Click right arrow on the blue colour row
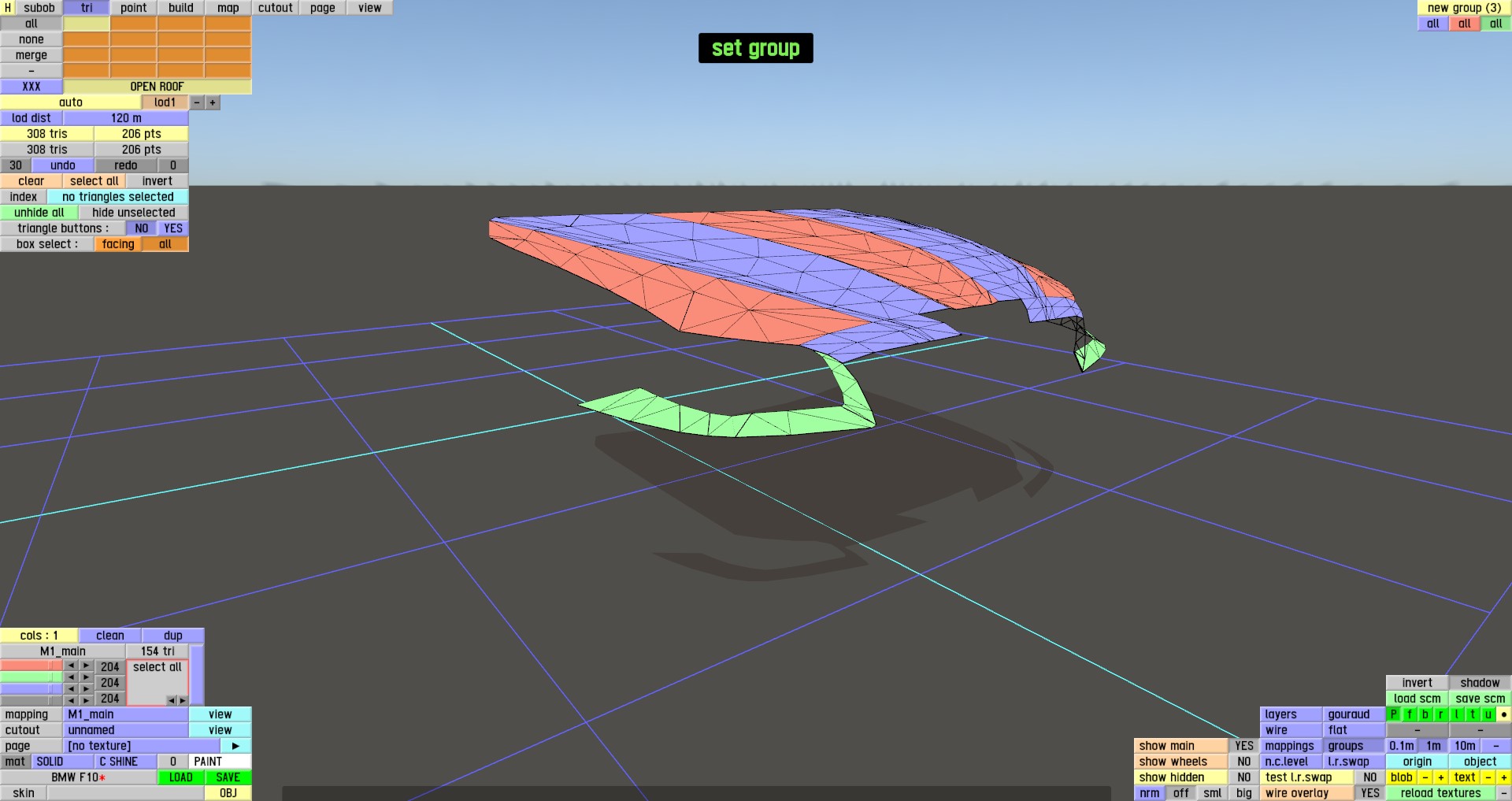Viewport: 1512px width, 801px height. (x=87, y=689)
